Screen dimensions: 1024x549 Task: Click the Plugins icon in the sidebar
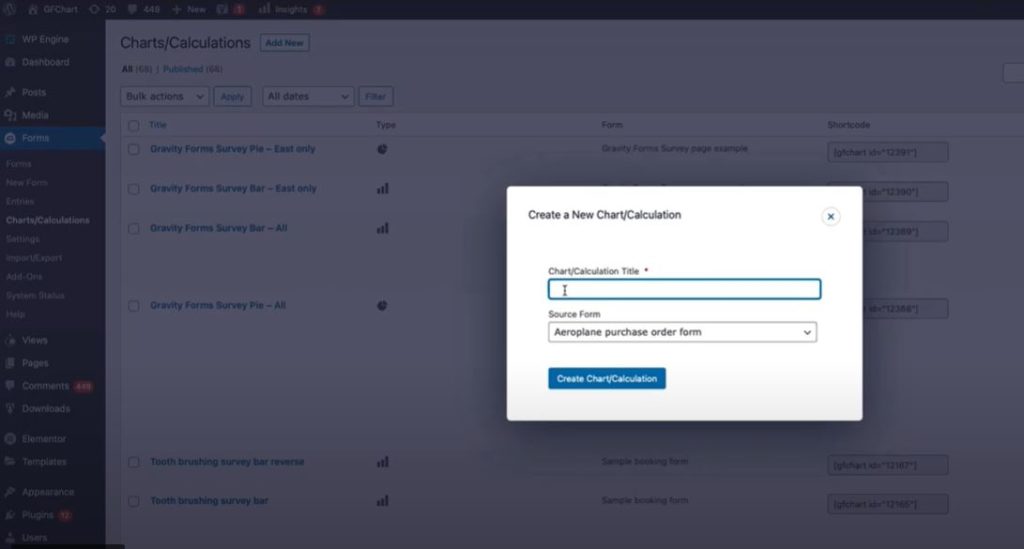point(10,515)
